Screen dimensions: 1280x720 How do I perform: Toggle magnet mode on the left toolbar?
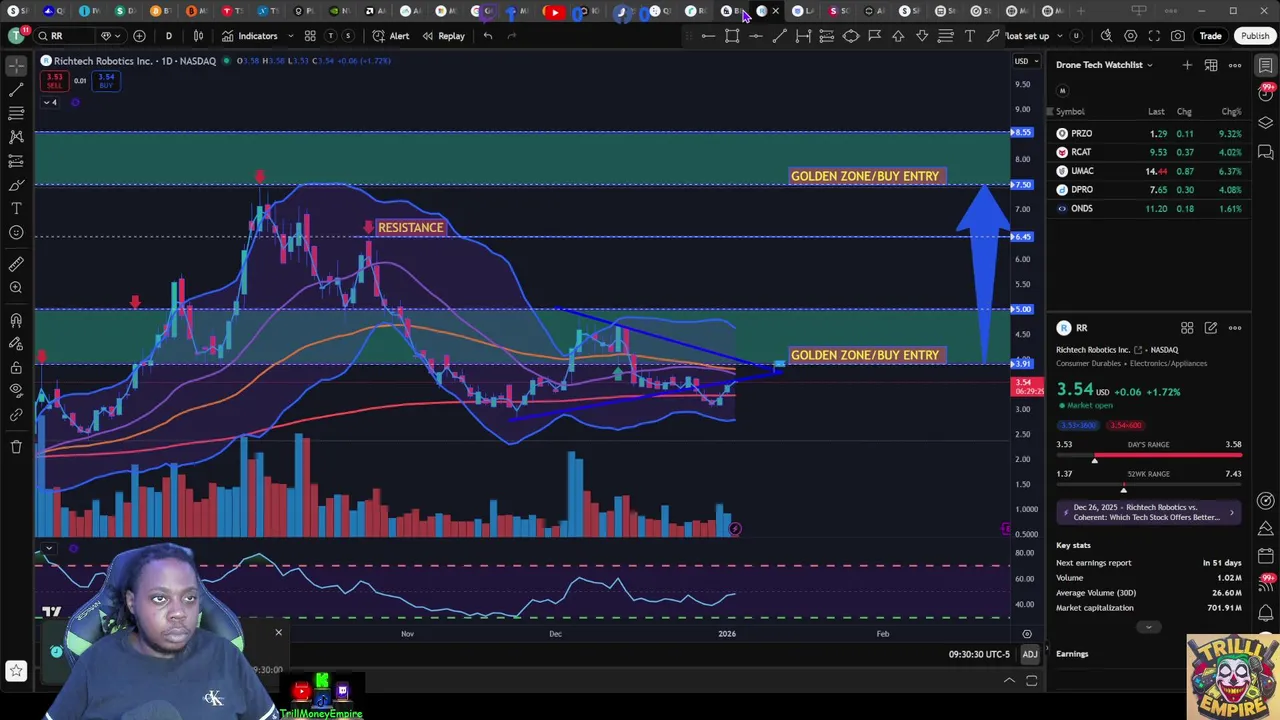(x=16, y=321)
